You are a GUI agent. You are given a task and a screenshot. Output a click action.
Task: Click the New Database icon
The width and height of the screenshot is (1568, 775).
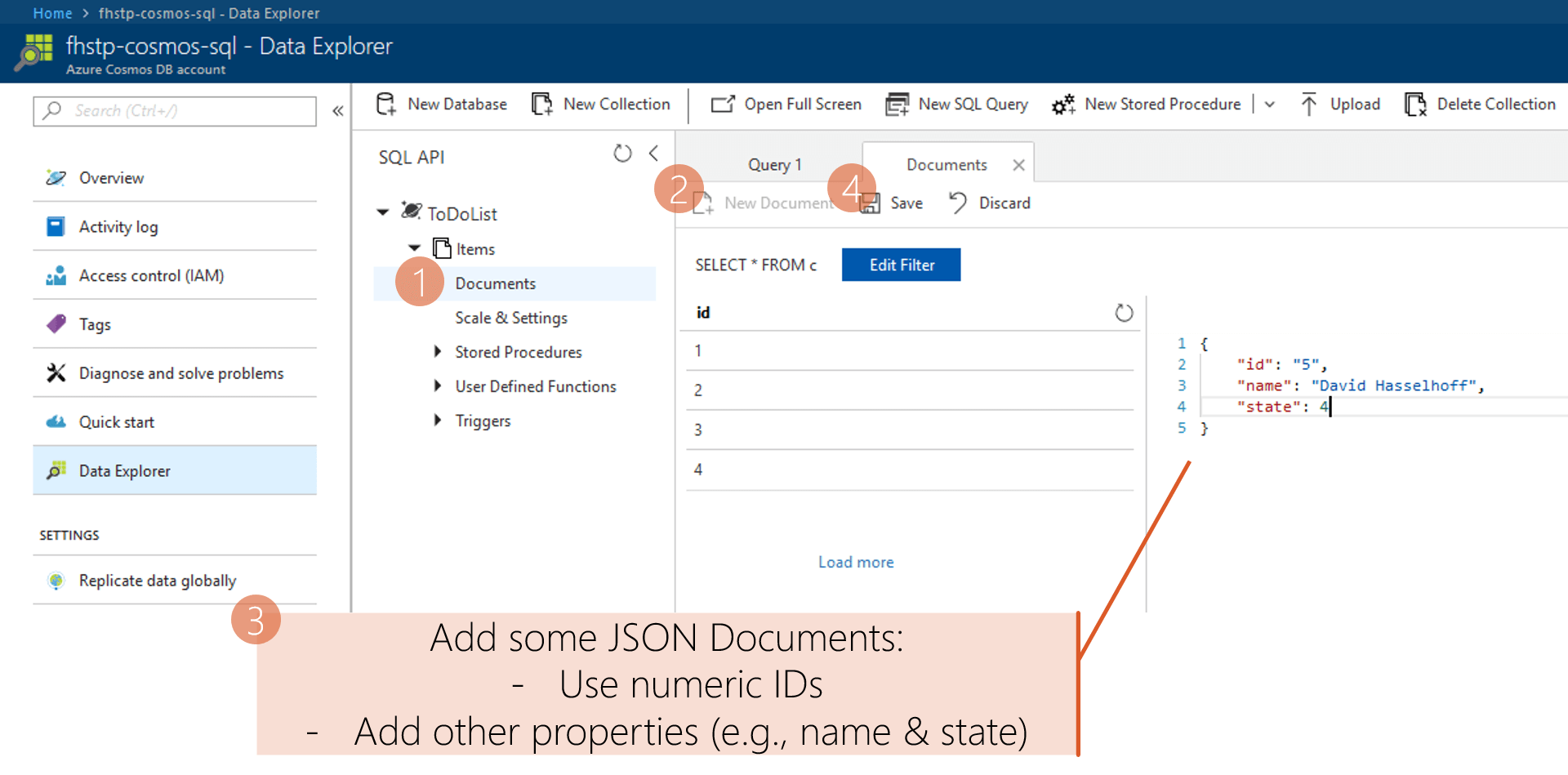[386, 105]
